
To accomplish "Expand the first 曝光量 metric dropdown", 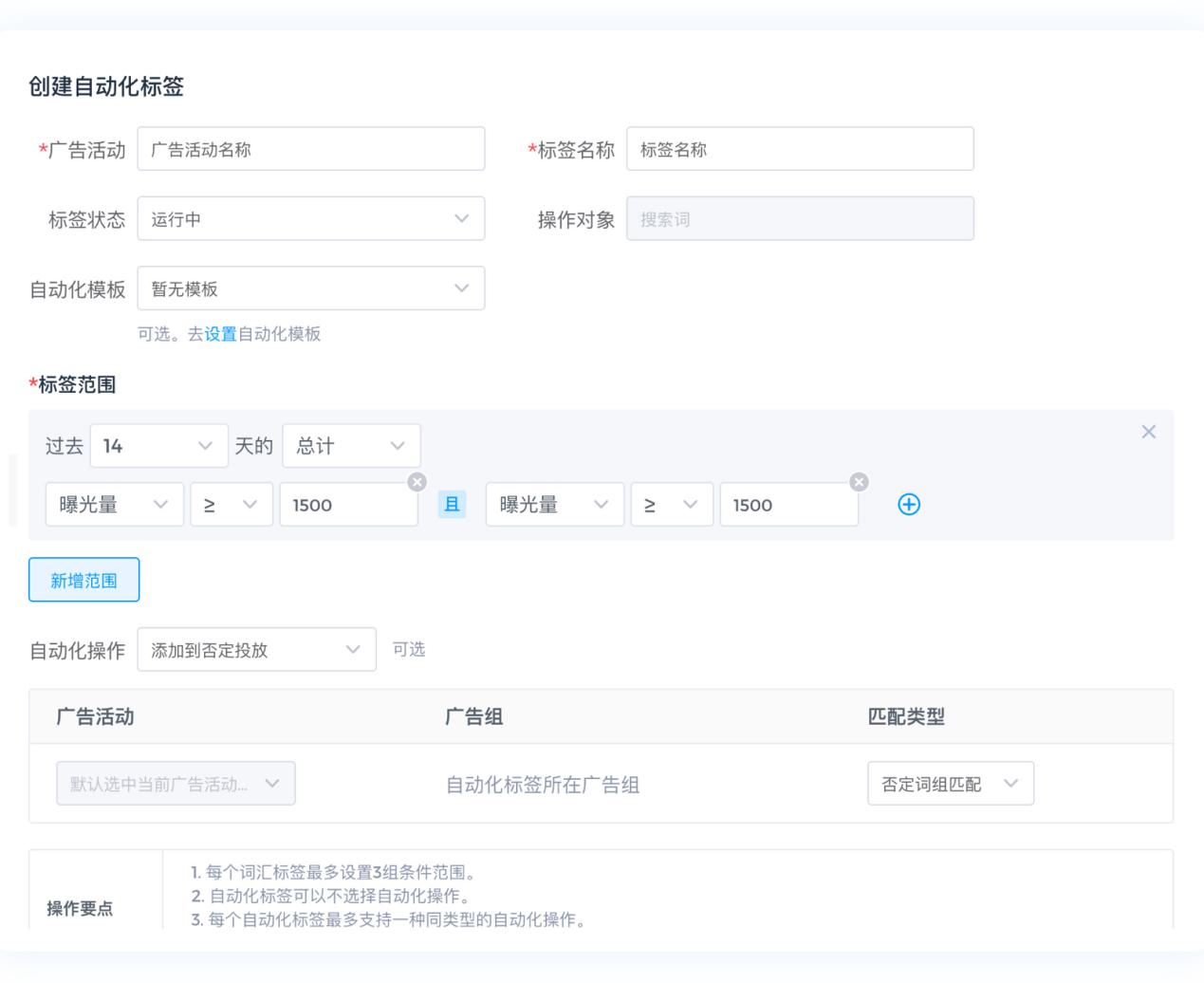I will 114,505.
